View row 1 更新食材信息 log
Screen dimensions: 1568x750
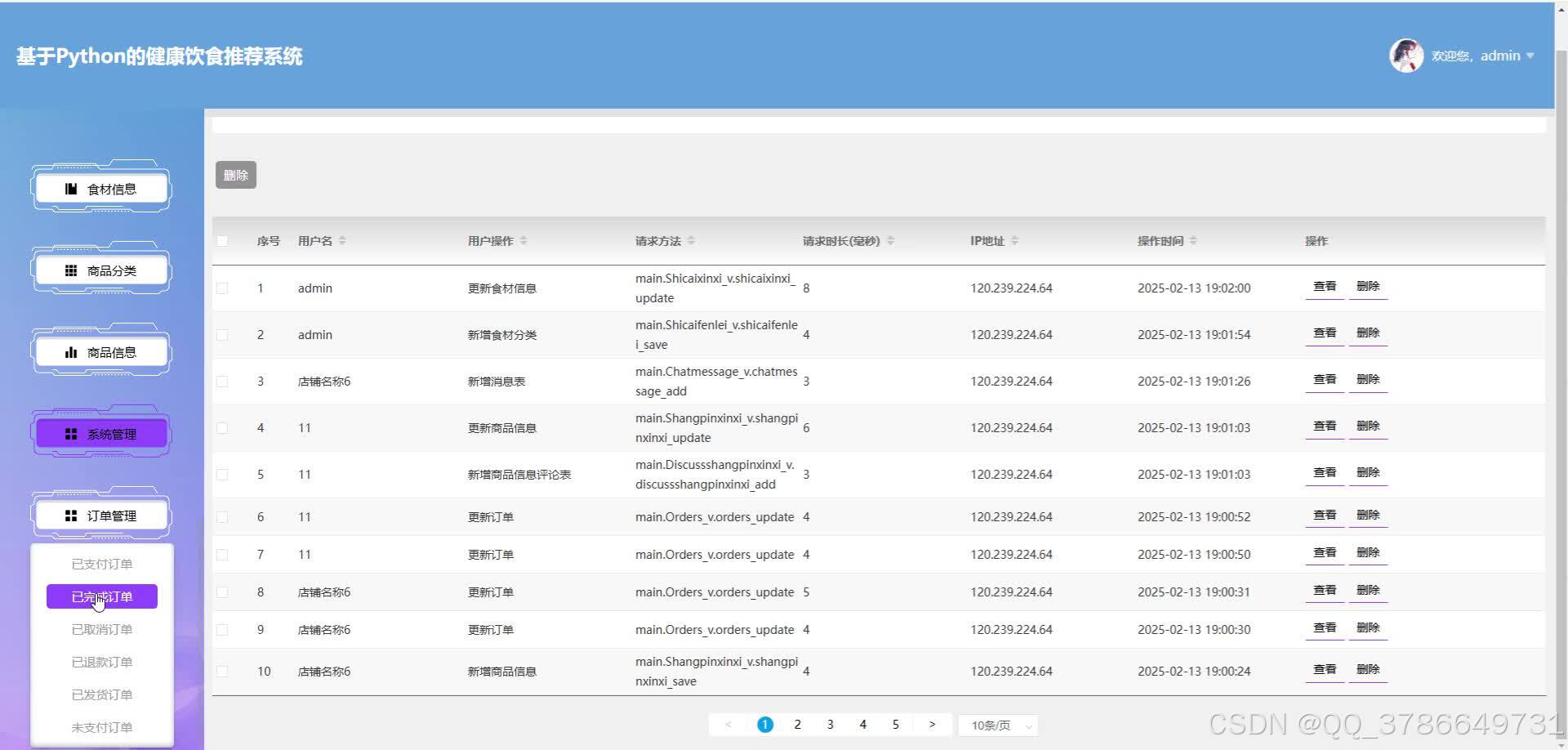pos(1325,287)
